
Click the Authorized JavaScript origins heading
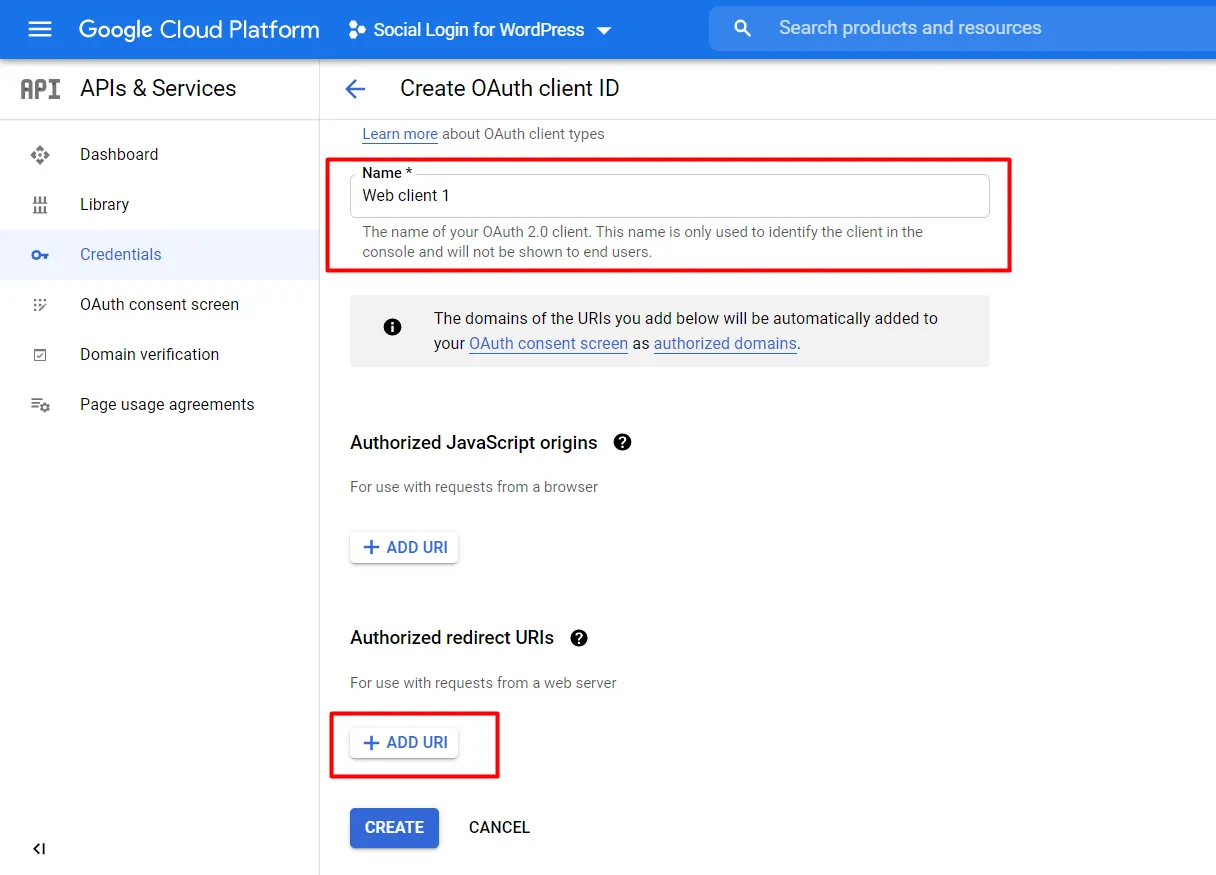pyautogui.click(x=474, y=442)
